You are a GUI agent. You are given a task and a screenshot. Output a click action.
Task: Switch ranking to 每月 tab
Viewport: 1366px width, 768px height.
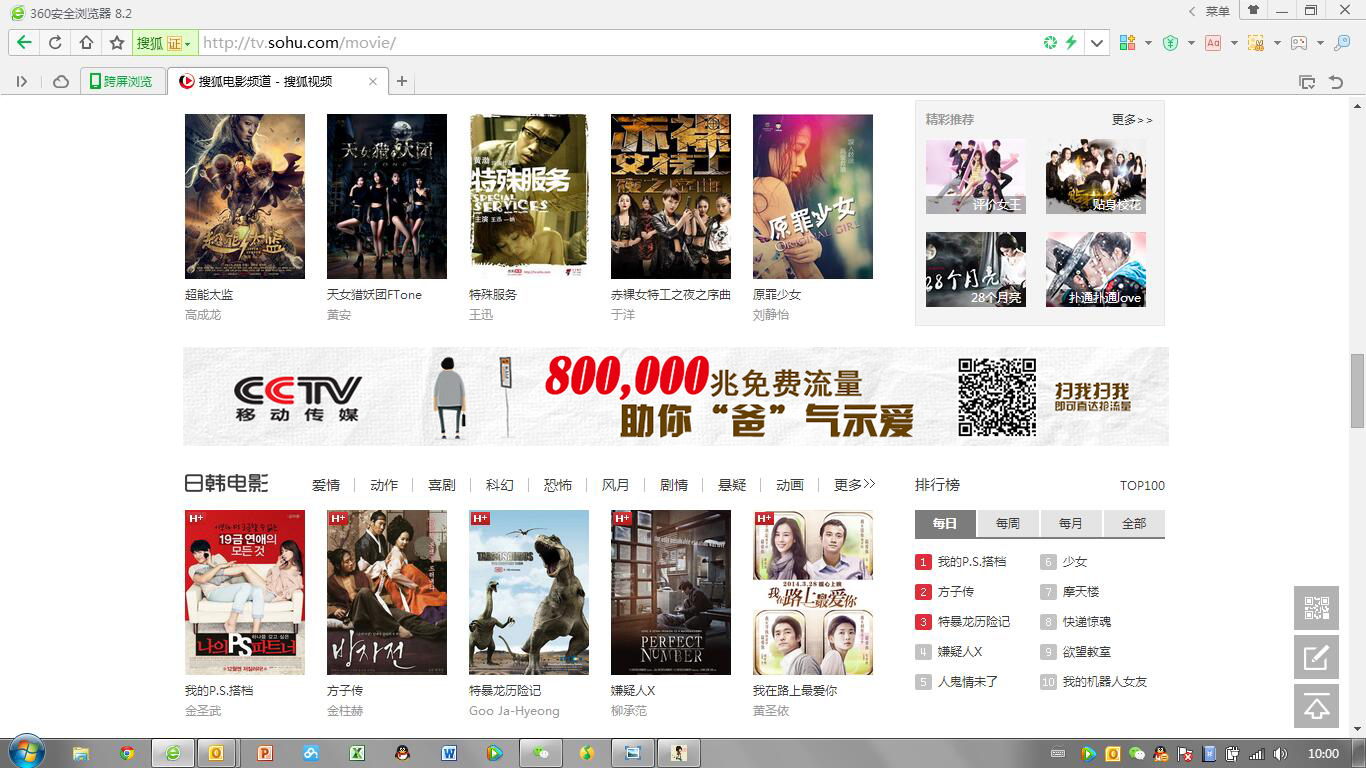tap(1071, 524)
